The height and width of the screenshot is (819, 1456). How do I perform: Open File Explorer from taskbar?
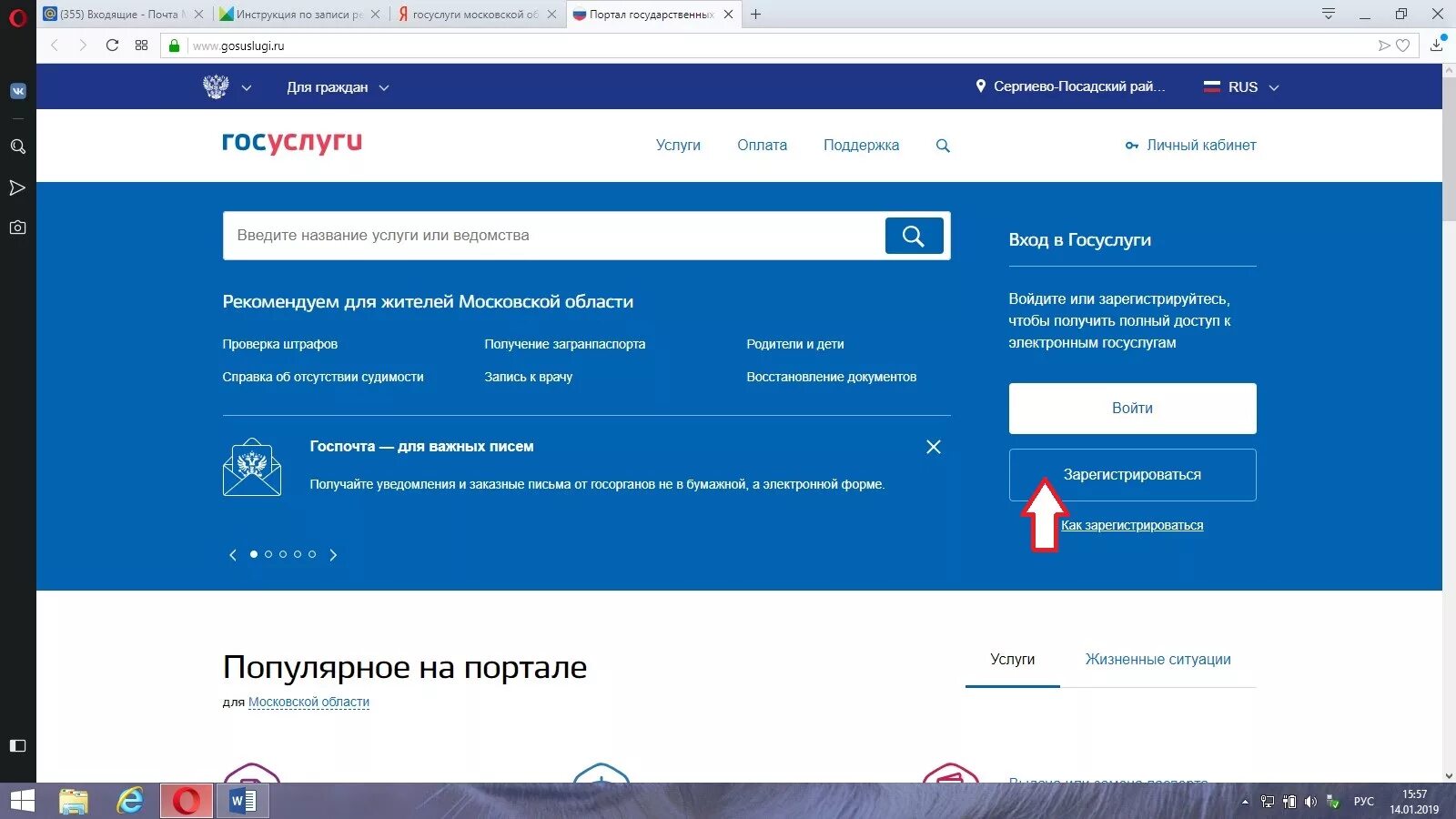tap(74, 801)
